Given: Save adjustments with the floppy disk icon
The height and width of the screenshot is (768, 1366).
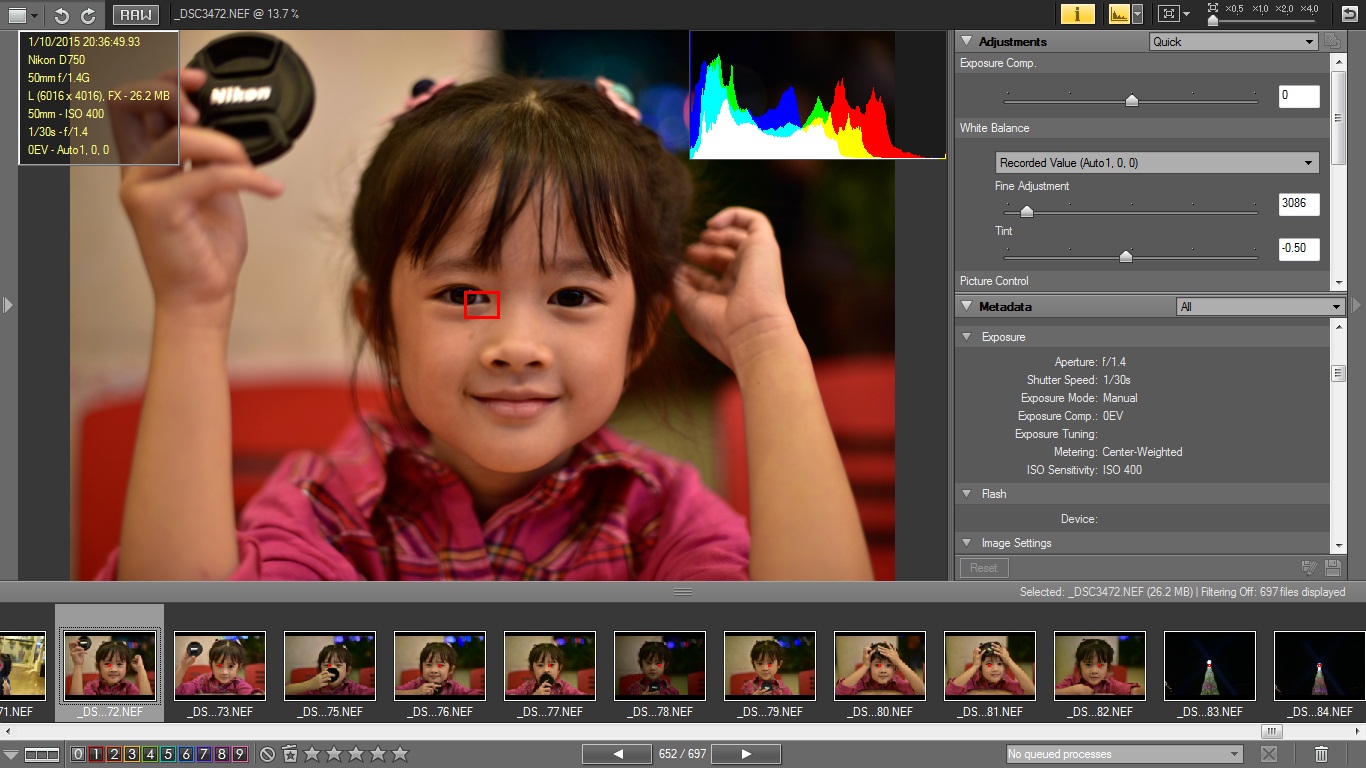Looking at the screenshot, I should [x=1332, y=568].
